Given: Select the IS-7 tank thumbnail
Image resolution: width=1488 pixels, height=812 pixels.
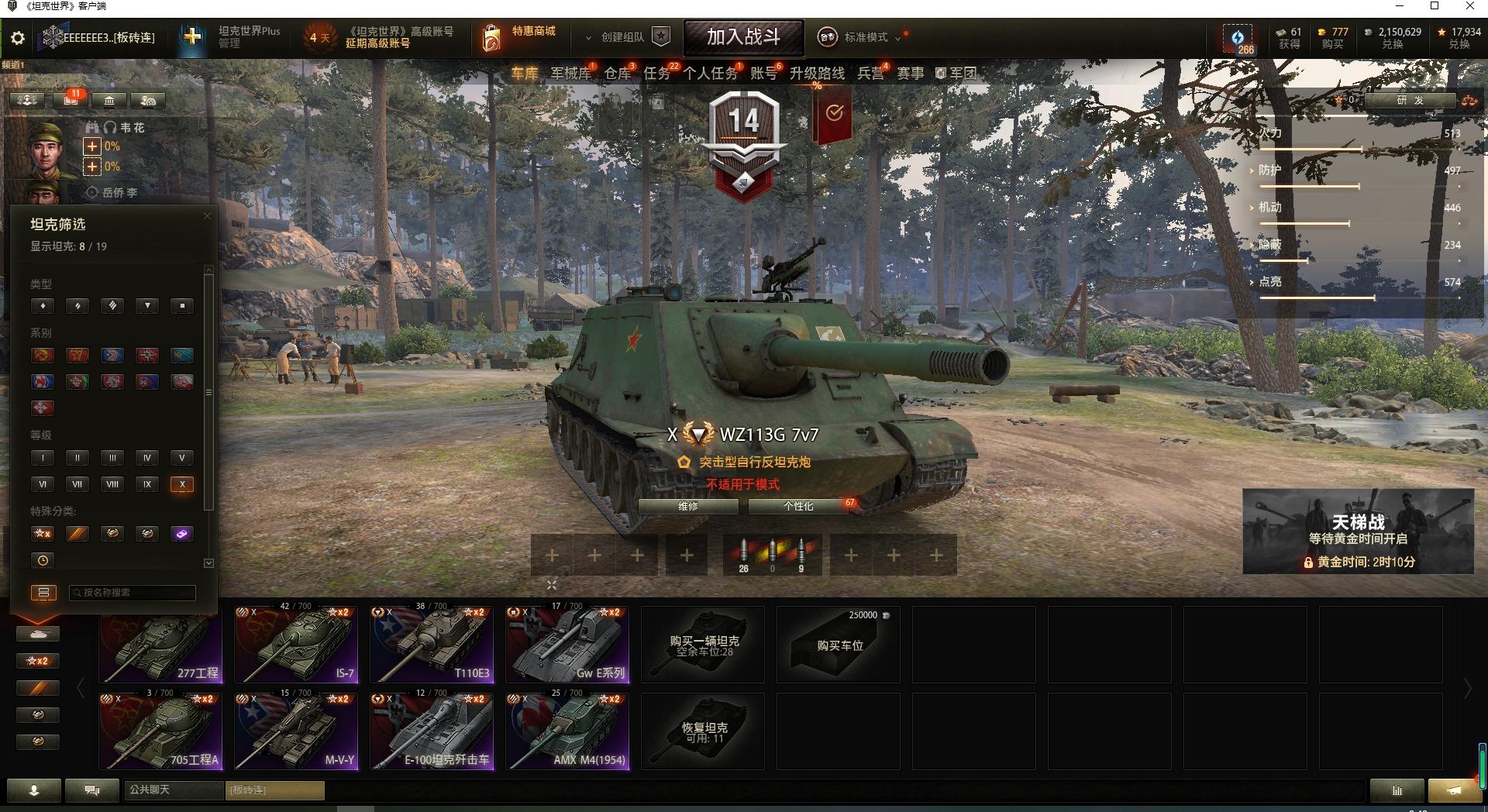Looking at the screenshot, I should 296,645.
